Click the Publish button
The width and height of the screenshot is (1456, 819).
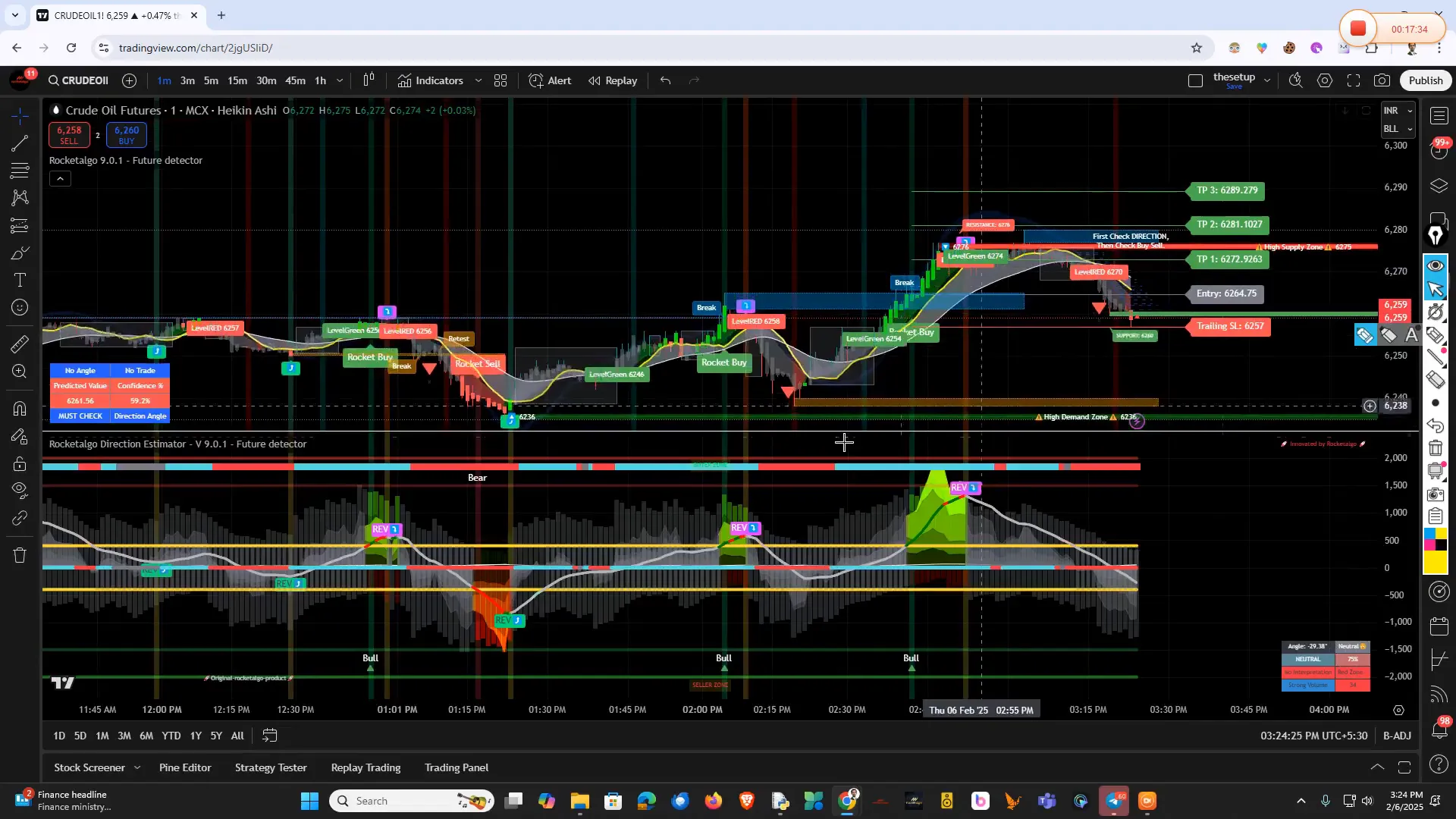point(1425,80)
